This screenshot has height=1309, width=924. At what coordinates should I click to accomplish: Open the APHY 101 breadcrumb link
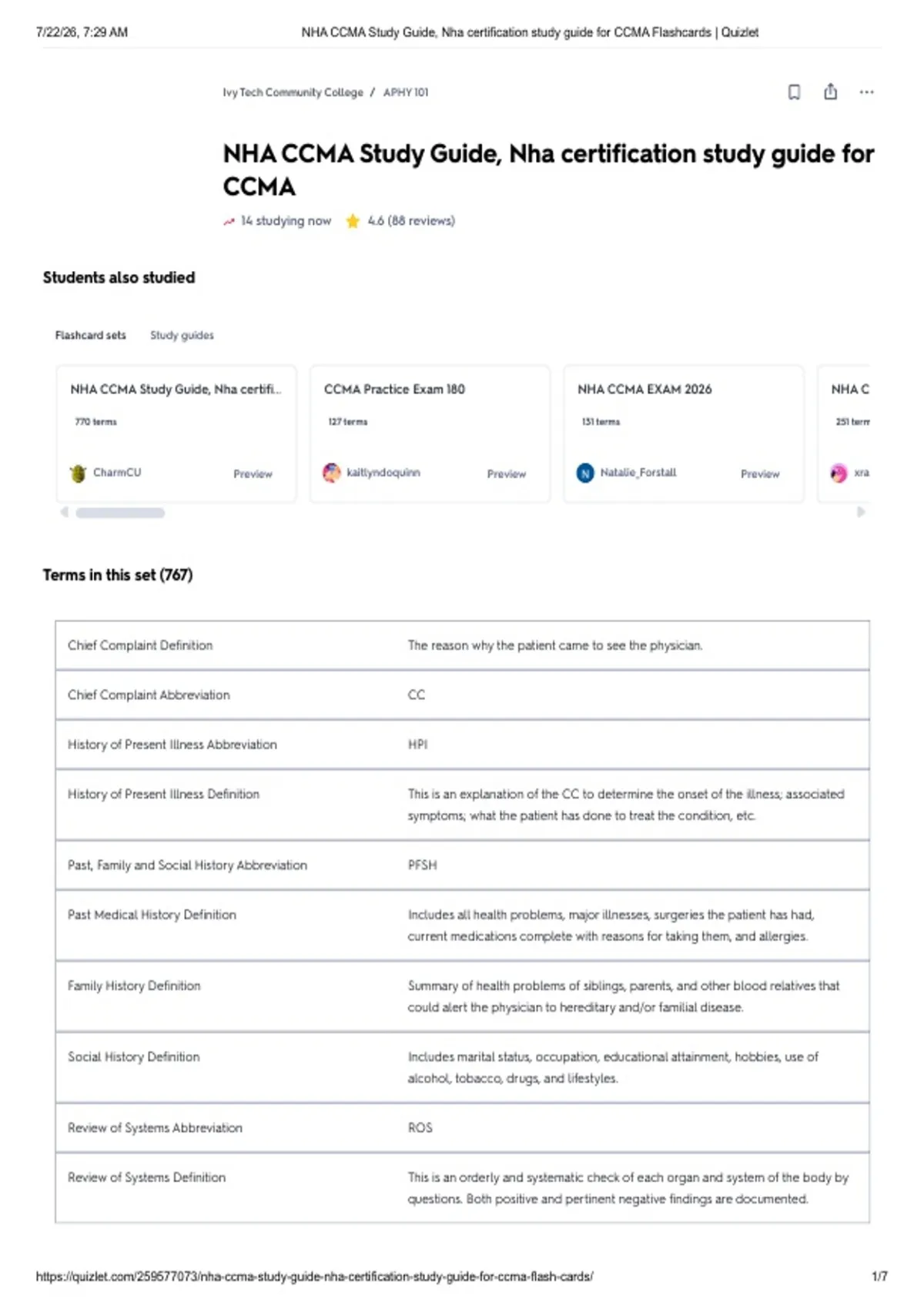[406, 92]
